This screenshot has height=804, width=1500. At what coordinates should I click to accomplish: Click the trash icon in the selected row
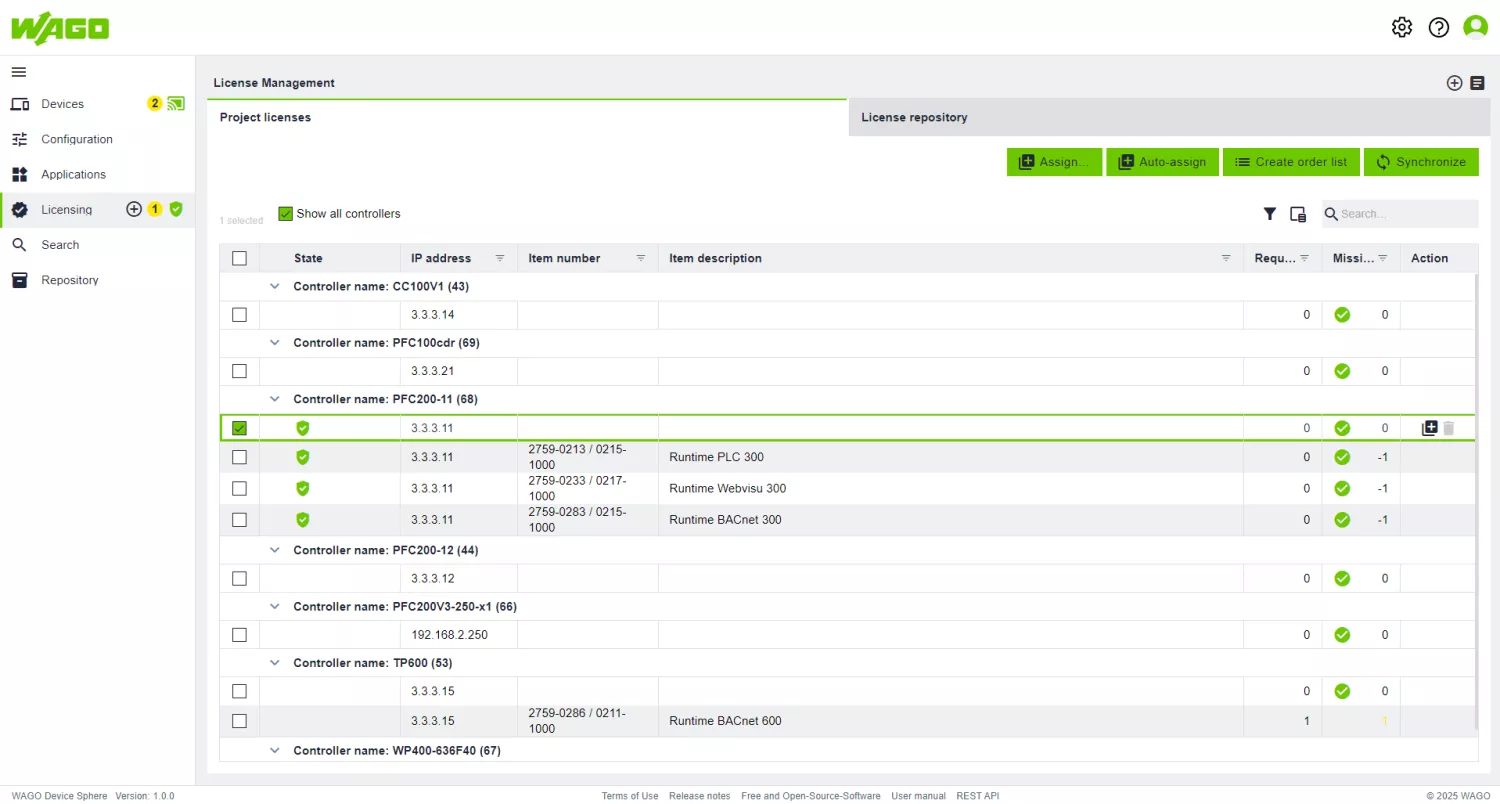pos(1449,428)
